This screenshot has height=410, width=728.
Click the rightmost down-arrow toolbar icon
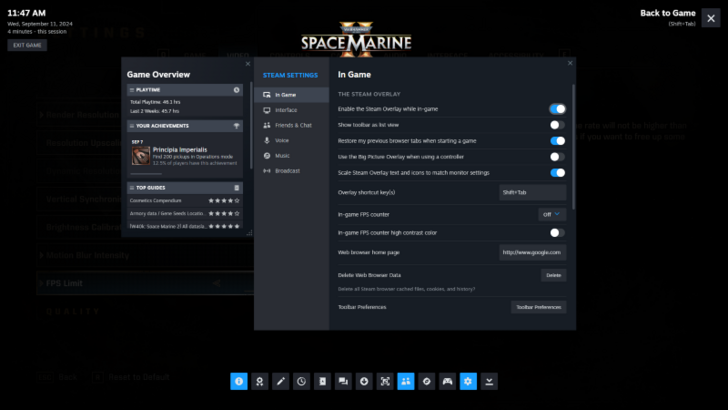coord(489,381)
